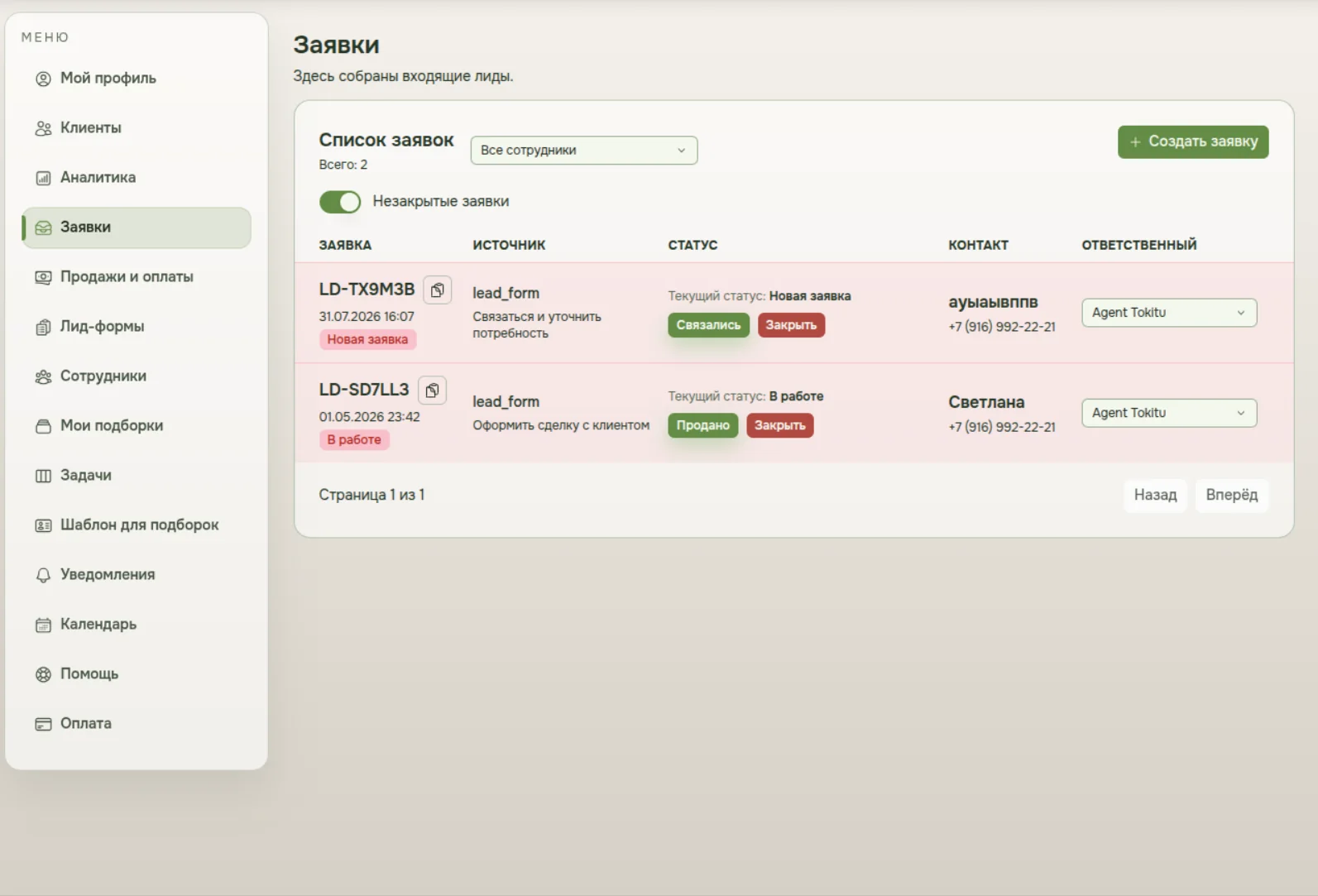Image resolution: width=1318 pixels, height=896 pixels.
Task: Click the calendar icon beside Календарь
Action: point(43,625)
